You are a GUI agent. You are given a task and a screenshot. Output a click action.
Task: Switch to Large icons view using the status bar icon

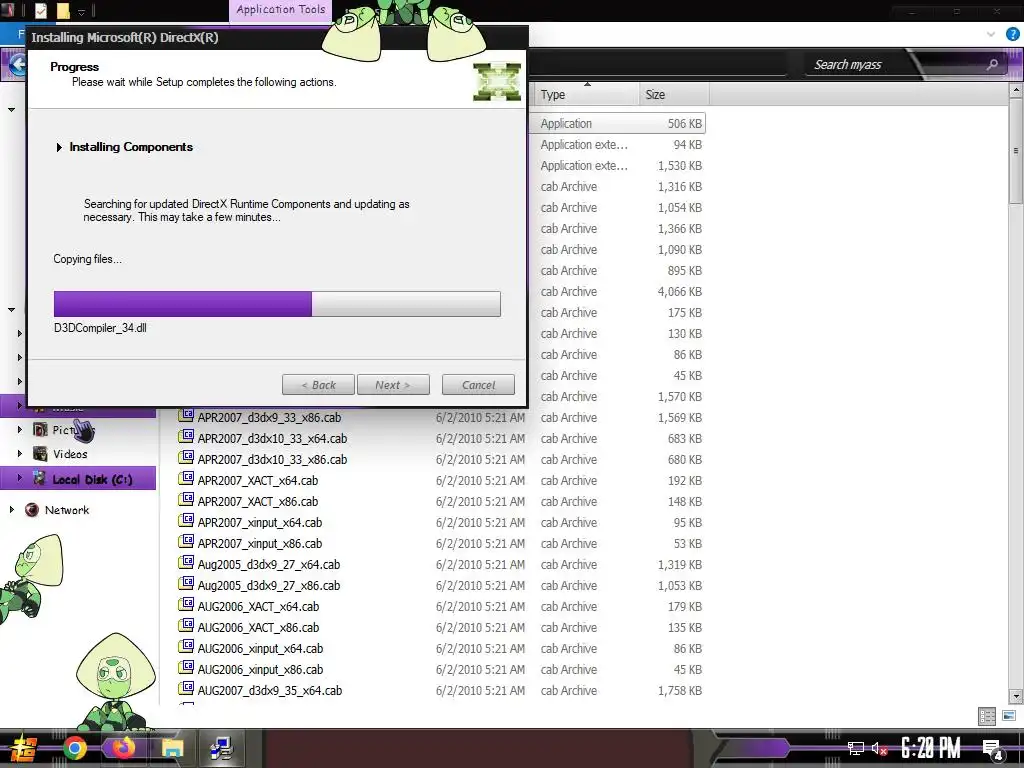[x=1008, y=716]
